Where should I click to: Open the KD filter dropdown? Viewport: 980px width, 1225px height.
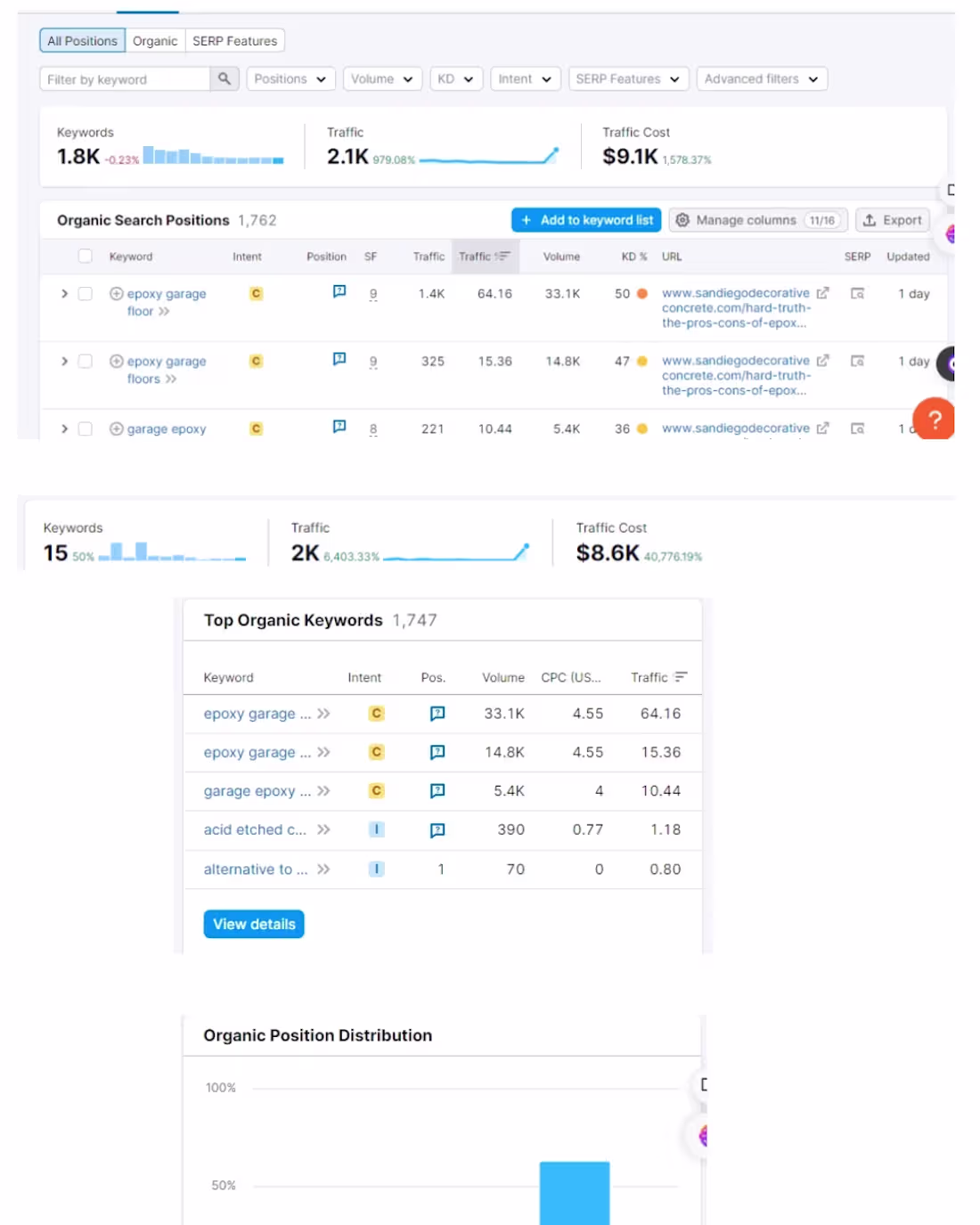(456, 78)
